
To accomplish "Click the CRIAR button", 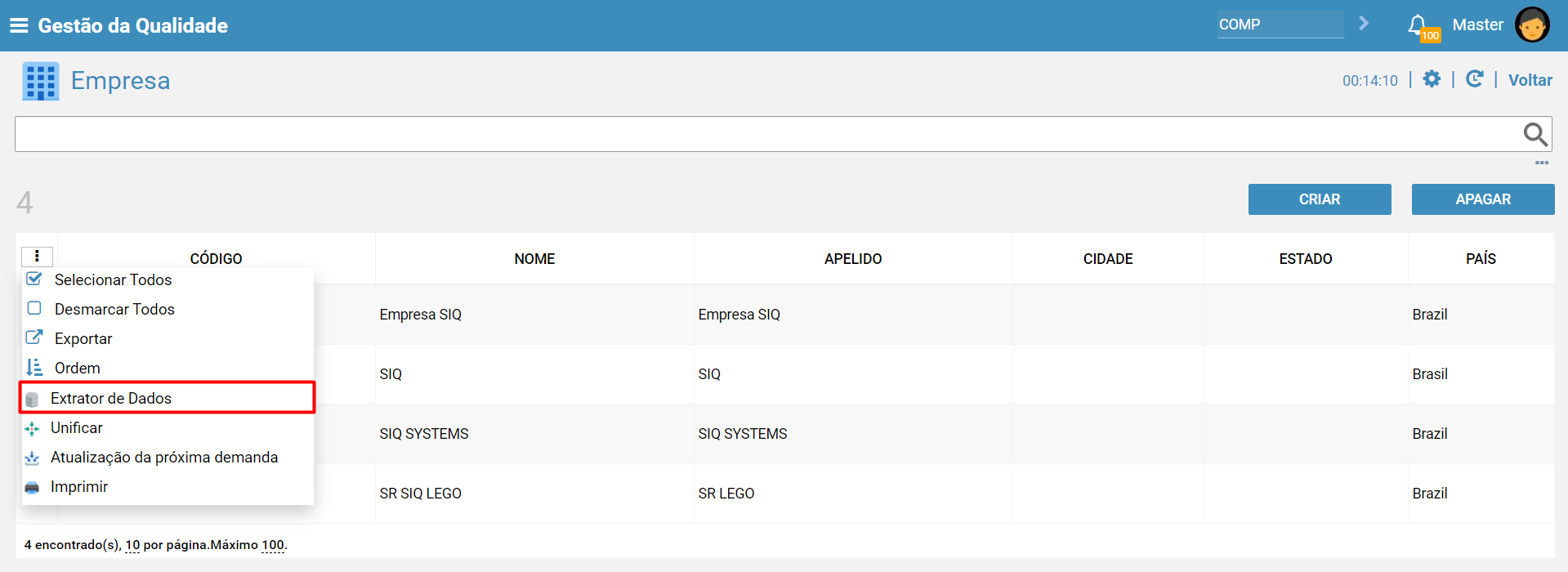I will click(1320, 199).
